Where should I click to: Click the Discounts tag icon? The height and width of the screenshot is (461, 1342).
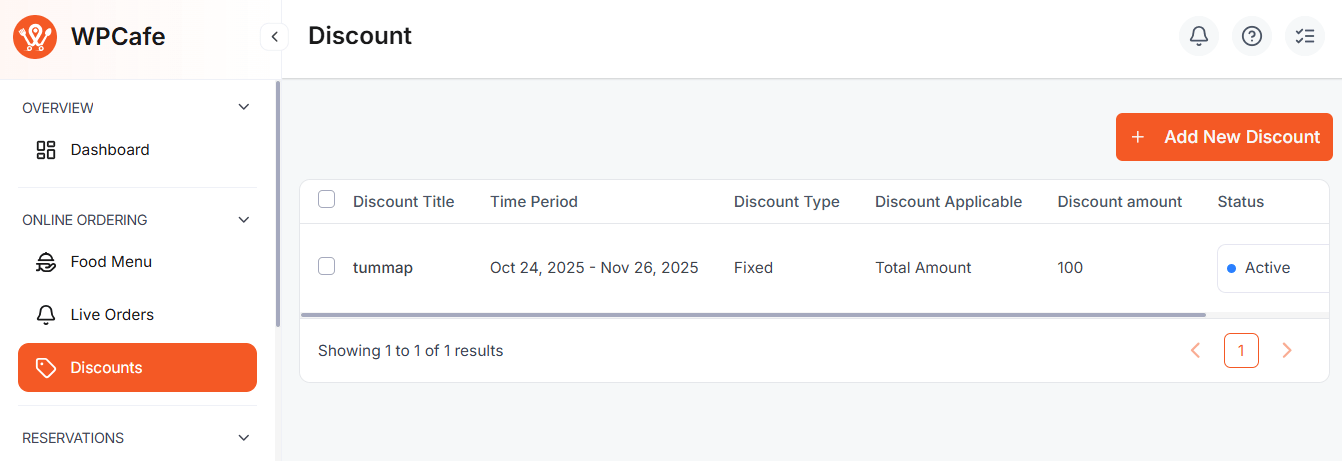click(46, 368)
